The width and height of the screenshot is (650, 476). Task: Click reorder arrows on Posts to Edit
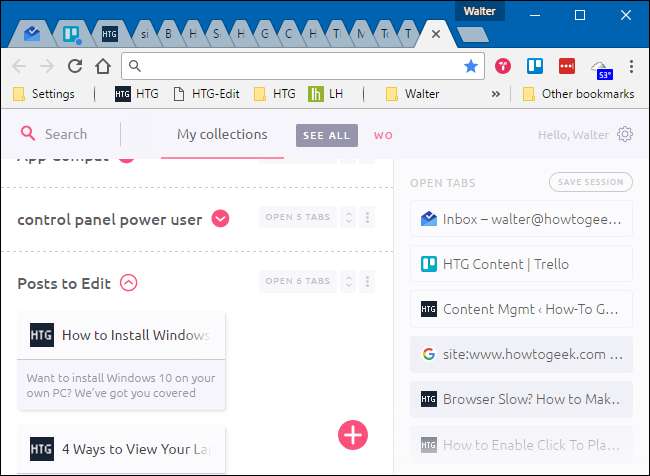349,282
